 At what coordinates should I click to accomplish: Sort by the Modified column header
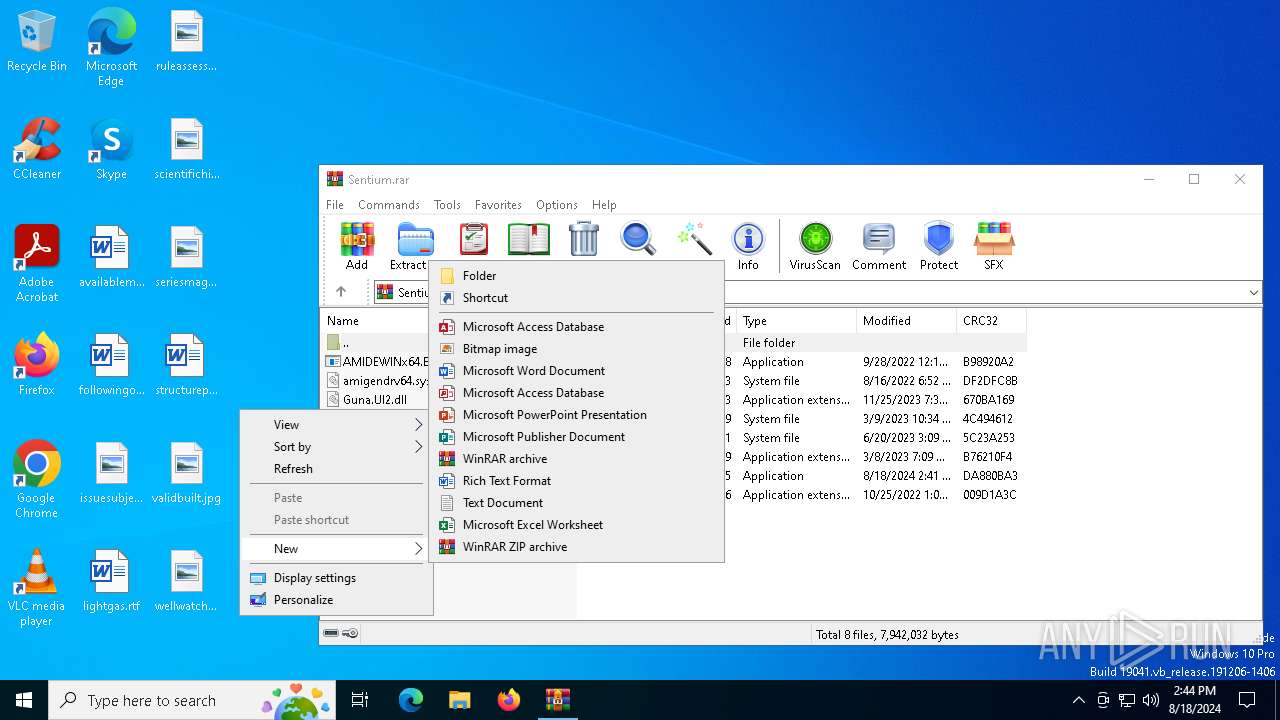pyautogui.click(x=906, y=321)
